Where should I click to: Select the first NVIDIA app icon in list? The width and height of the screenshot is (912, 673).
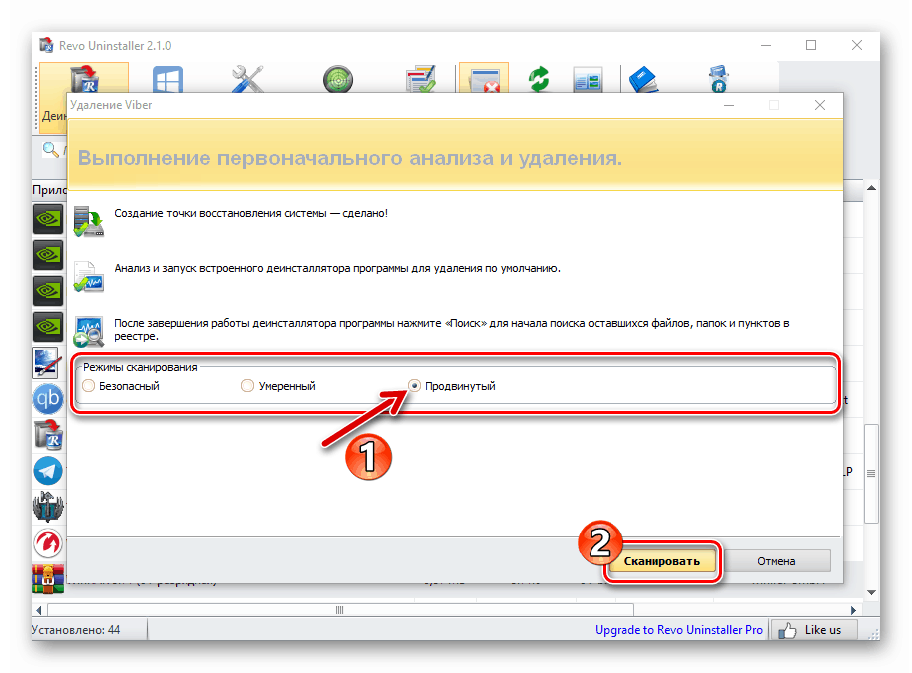coord(48,219)
